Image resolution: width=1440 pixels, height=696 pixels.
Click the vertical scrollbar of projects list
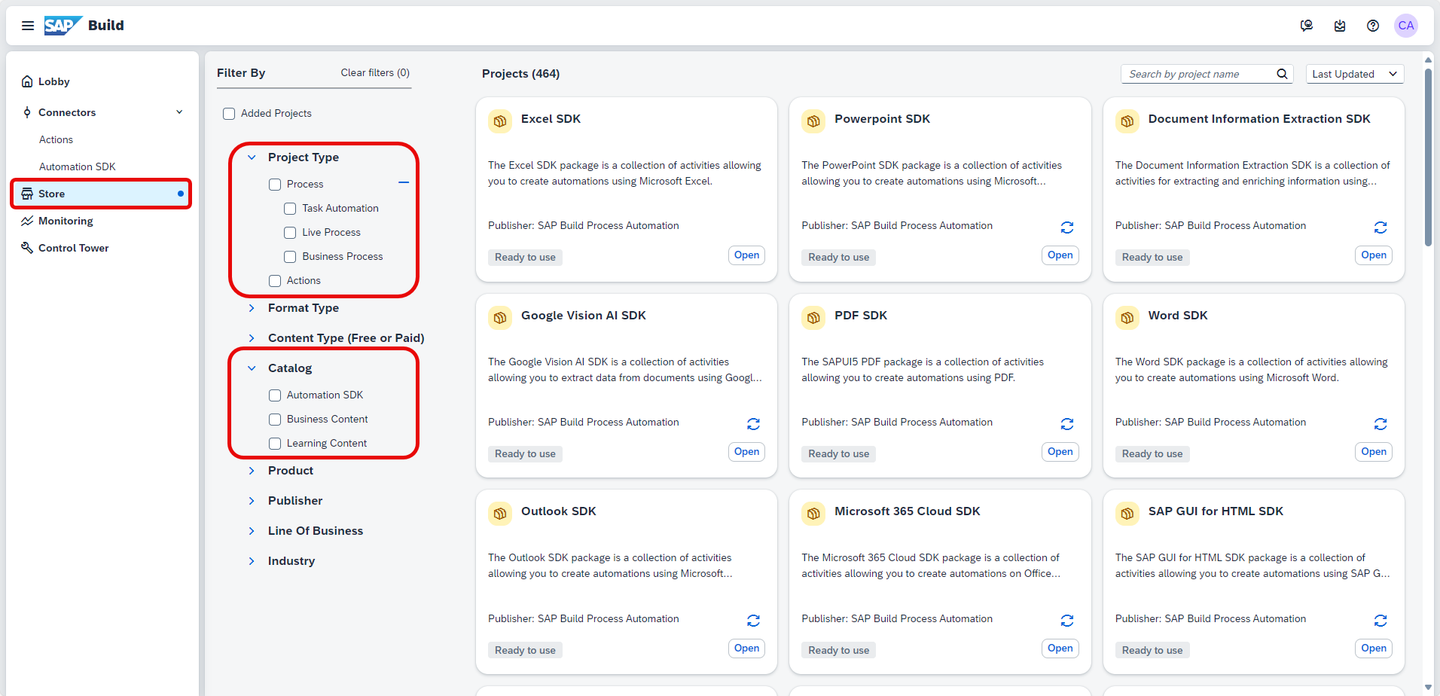(x=1427, y=158)
